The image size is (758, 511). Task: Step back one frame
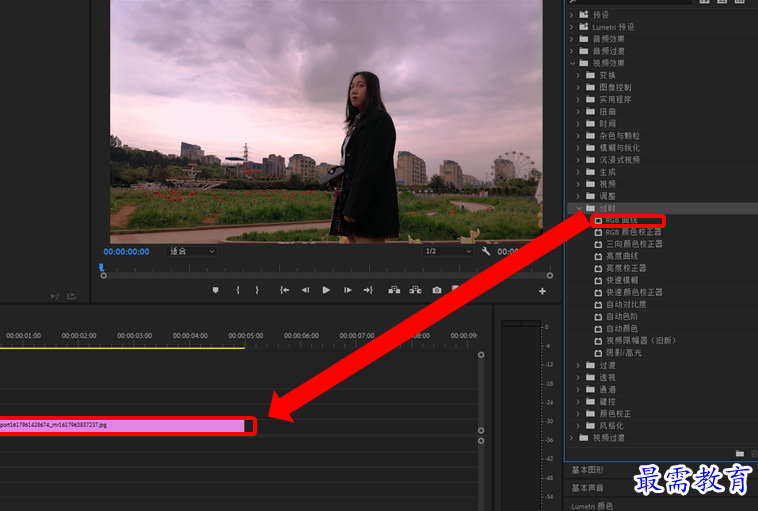coord(306,290)
